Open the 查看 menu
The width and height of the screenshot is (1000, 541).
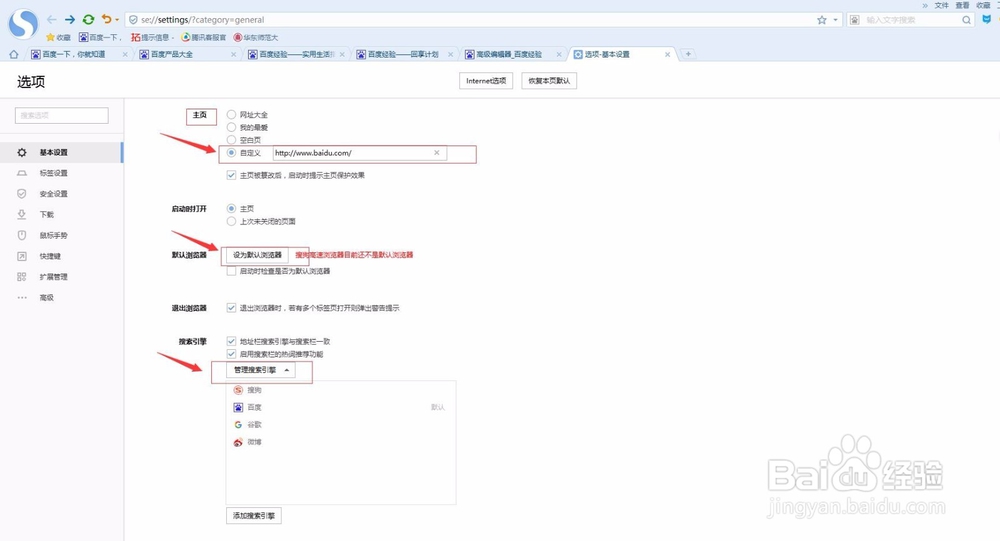[x=962, y=5]
